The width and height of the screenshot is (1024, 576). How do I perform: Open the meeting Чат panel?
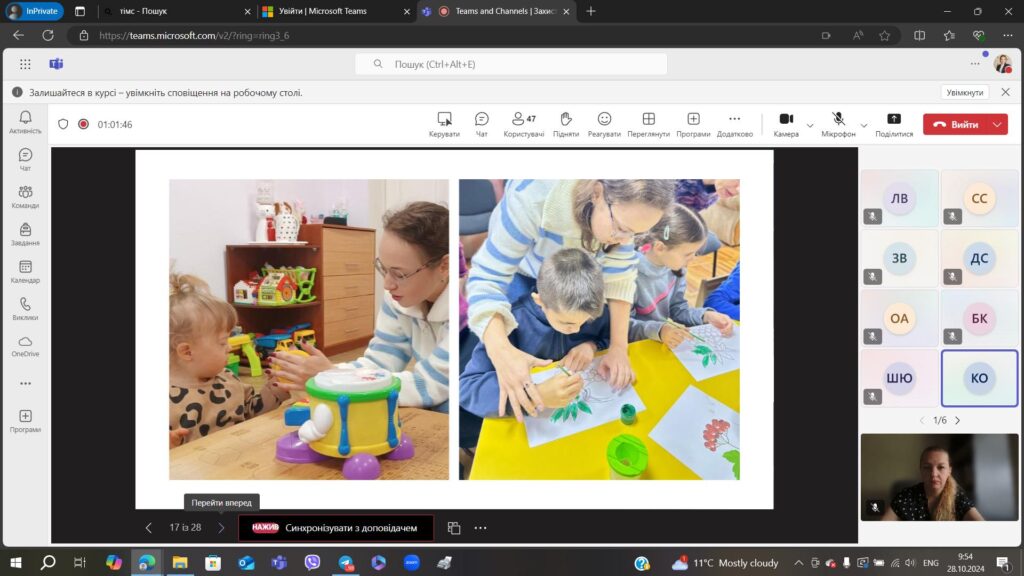(481, 124)
